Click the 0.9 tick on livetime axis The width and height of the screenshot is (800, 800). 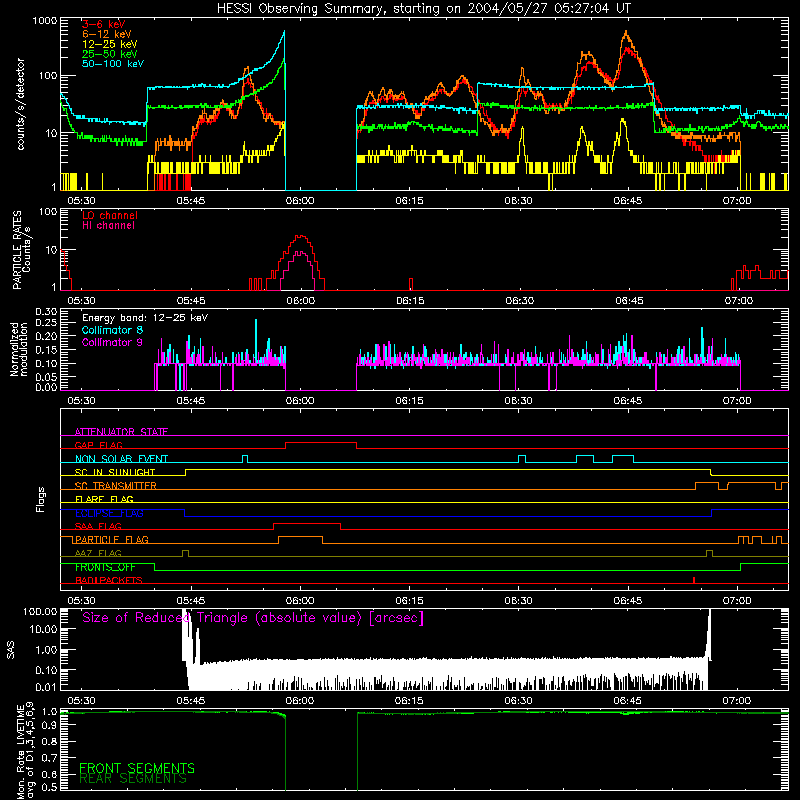point(49,726)
